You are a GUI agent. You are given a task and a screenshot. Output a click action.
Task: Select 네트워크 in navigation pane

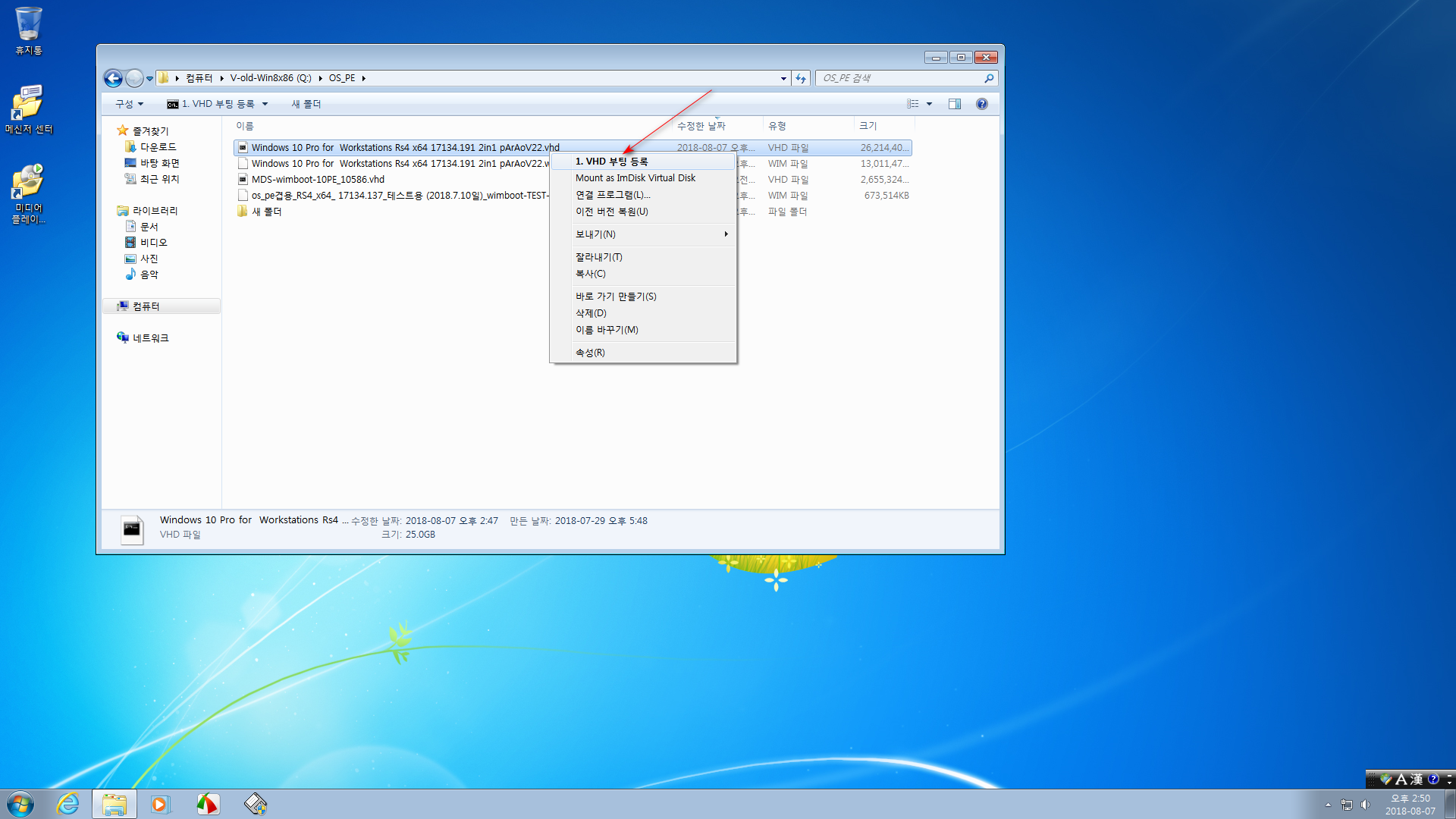click(x=150, y=338)
